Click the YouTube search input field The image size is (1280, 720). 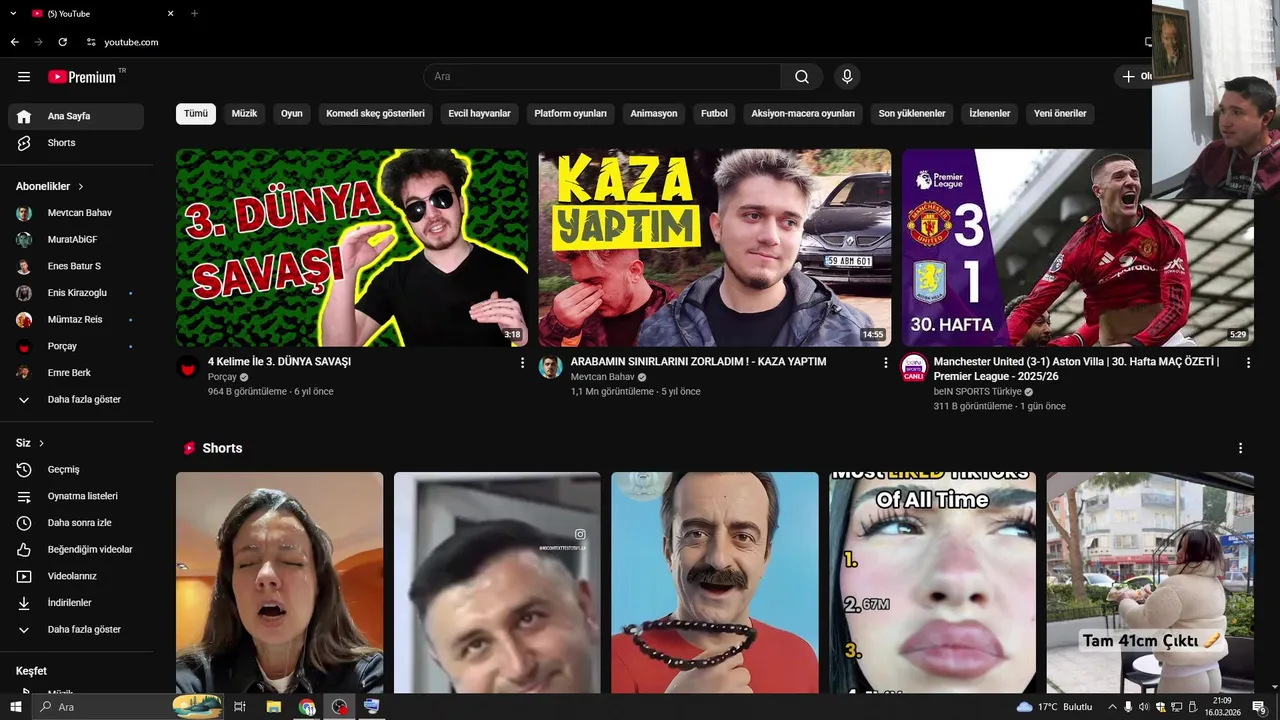coord(602,77)
